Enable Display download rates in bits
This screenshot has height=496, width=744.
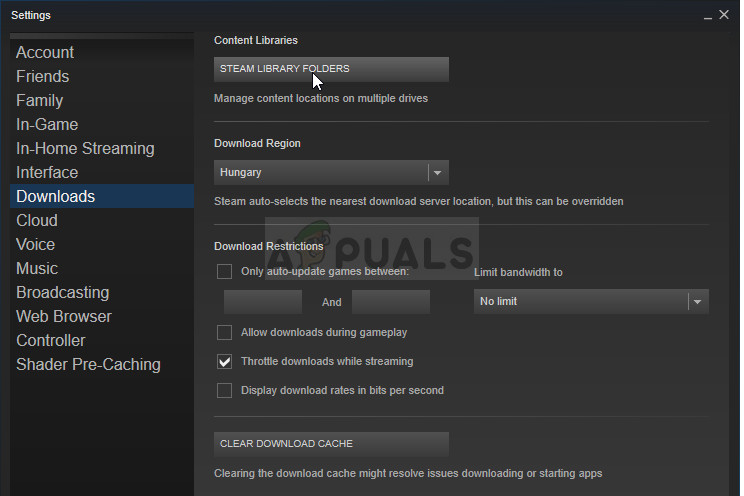(x=224, y=391)
